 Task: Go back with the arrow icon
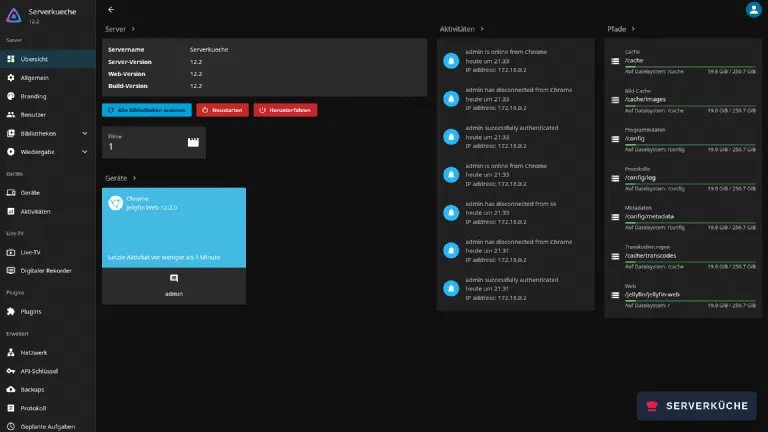[111, 9]
